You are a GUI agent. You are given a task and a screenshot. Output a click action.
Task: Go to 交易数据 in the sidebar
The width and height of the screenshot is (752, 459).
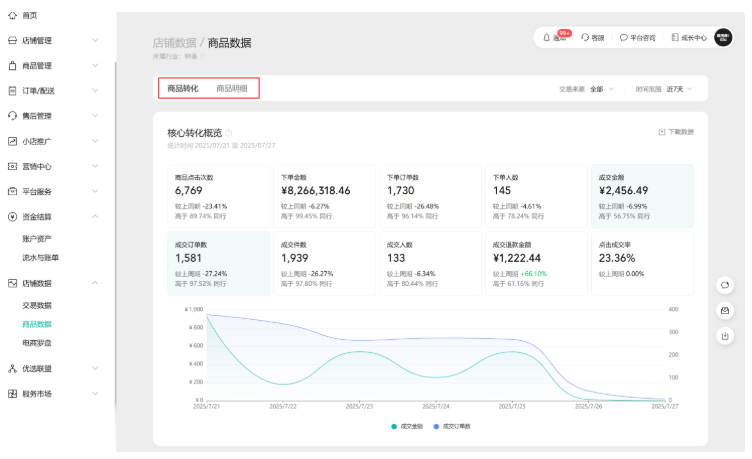click(x=37, y=305)
